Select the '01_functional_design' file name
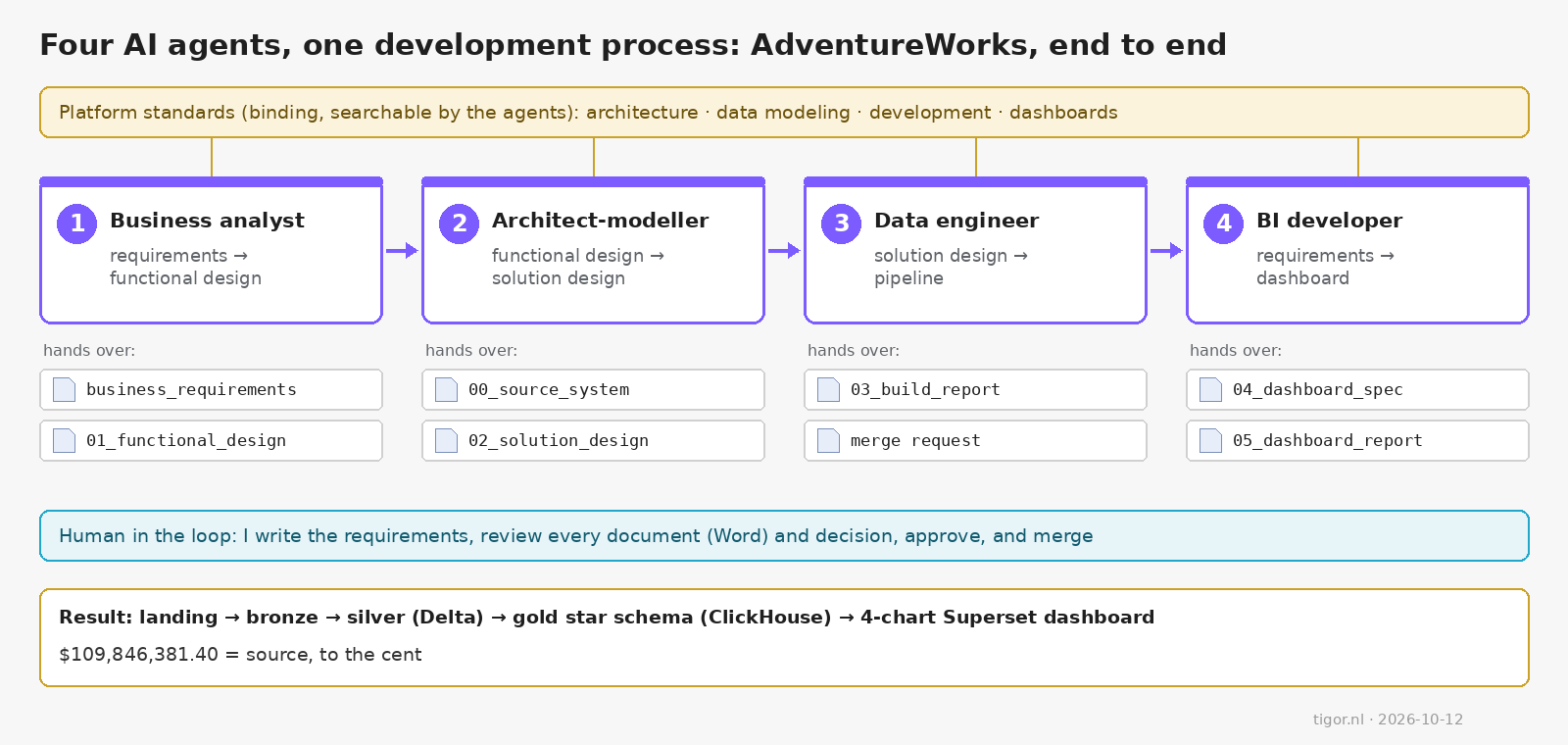1568x745 pixels. coord(186,440)
